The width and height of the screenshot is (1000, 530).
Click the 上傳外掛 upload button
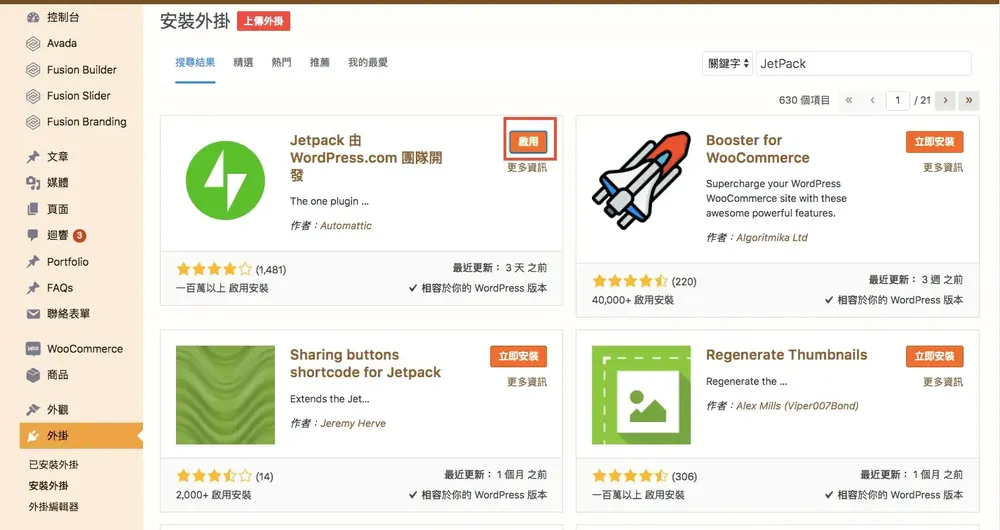pos(263,21)
